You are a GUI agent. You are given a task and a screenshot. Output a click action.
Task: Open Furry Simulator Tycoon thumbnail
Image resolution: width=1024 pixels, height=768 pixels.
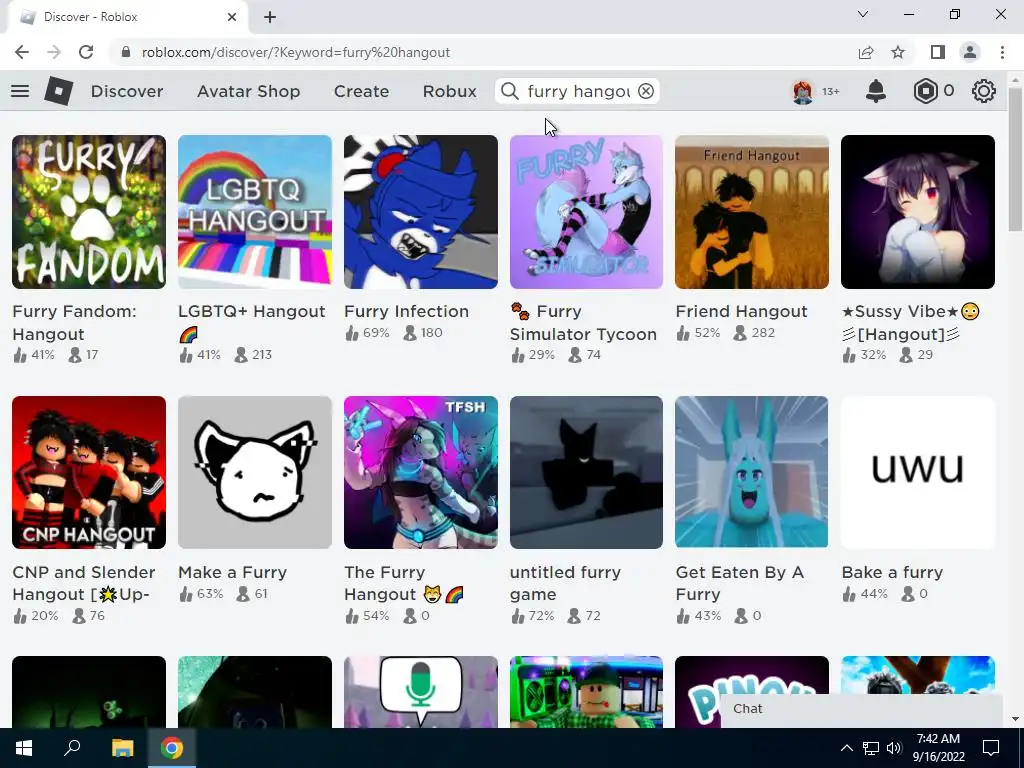tap(586, 212)
